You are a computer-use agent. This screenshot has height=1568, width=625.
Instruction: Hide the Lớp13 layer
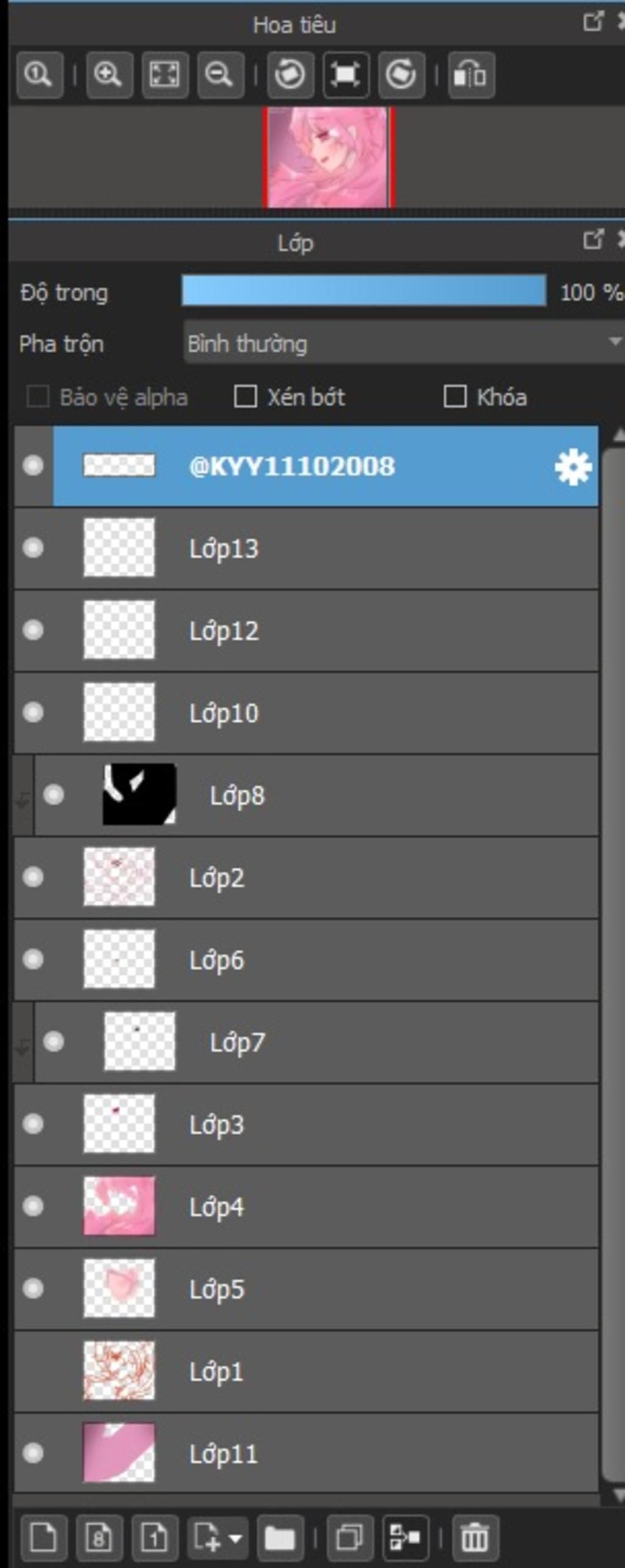pos(33,548)
